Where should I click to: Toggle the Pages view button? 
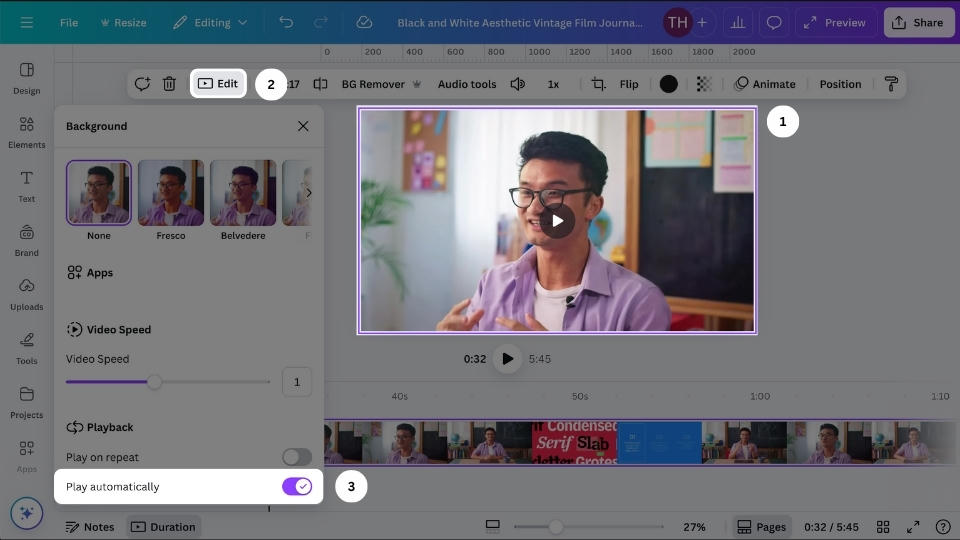click(760, 527)
